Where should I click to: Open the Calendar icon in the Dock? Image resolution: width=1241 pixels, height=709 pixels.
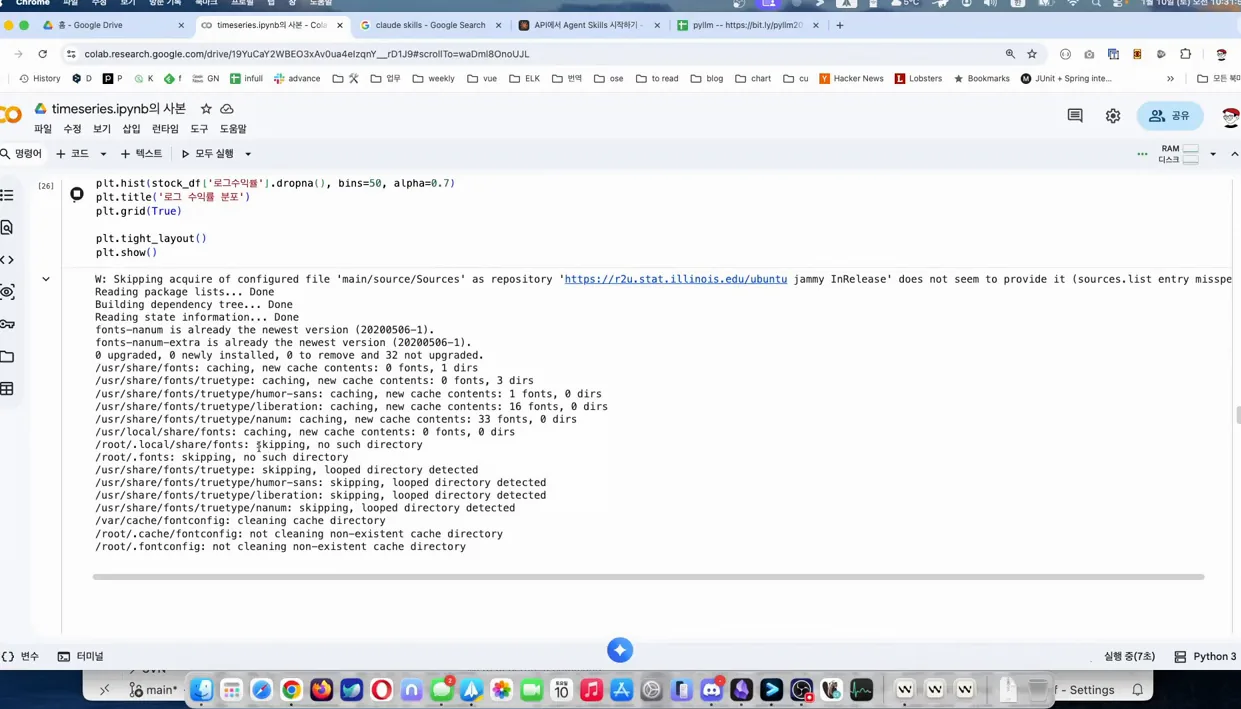[562, 689]
